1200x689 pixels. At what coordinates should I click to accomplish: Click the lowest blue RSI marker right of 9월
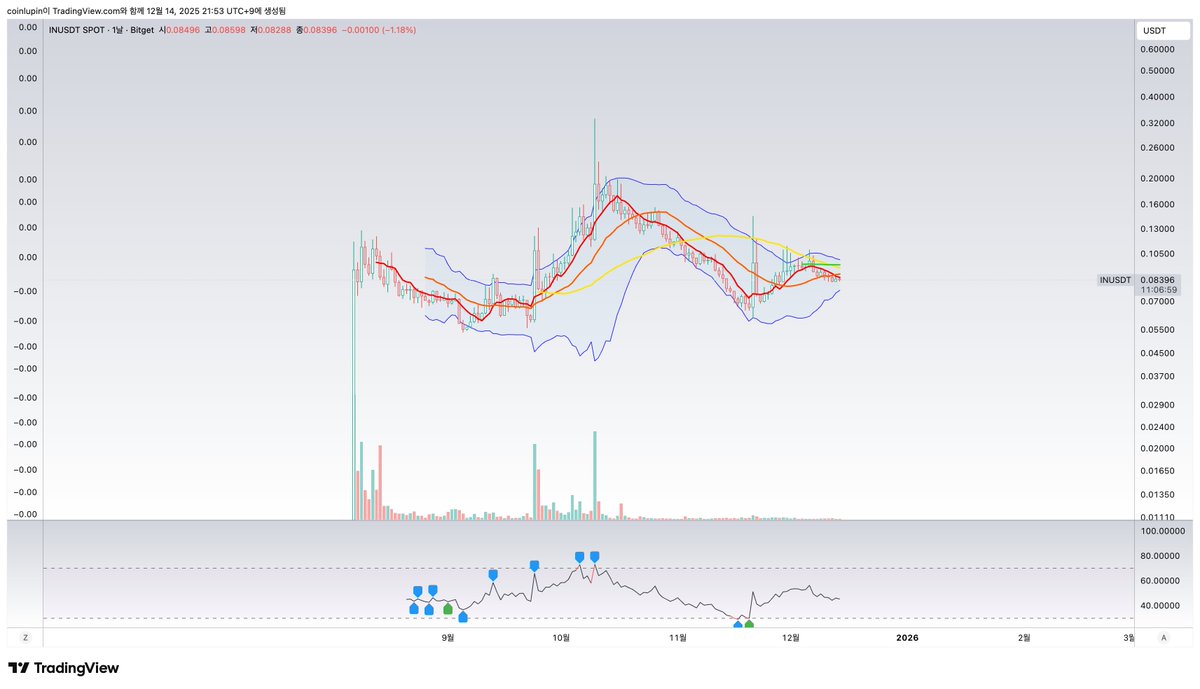point(462,618)
